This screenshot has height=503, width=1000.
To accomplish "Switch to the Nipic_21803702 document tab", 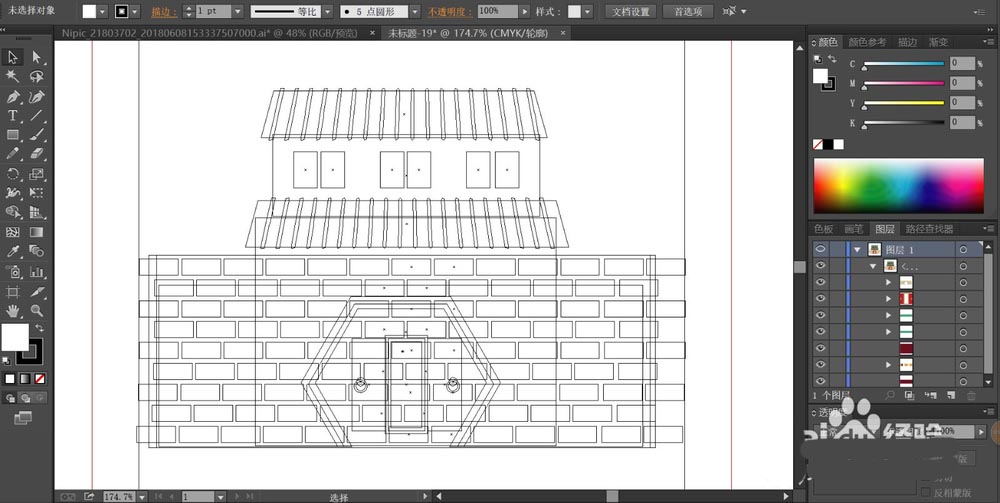I will (209, 33).
